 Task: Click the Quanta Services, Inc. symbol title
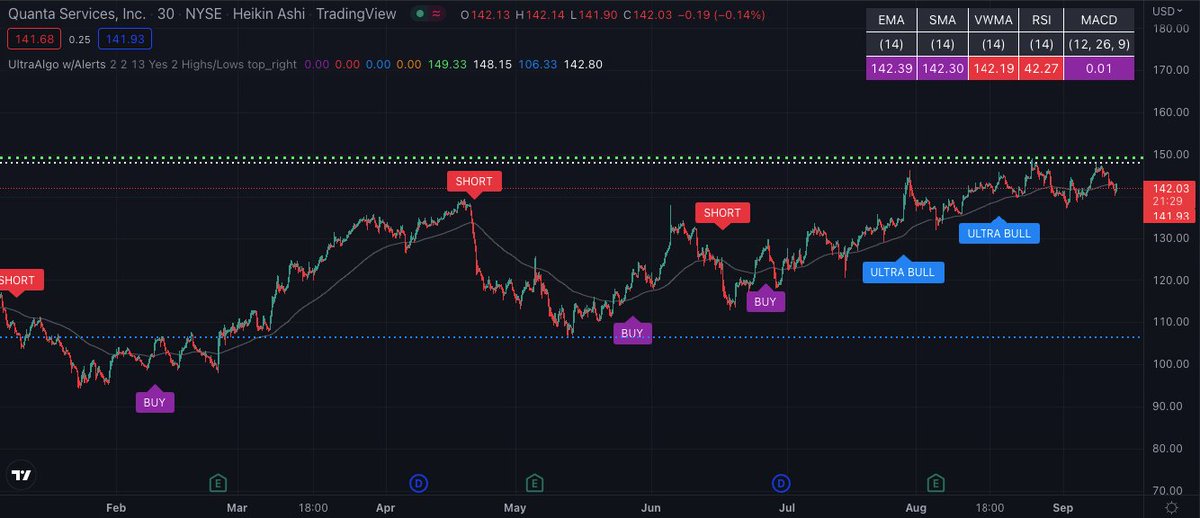pyautogui.click(x=78, y=14)
